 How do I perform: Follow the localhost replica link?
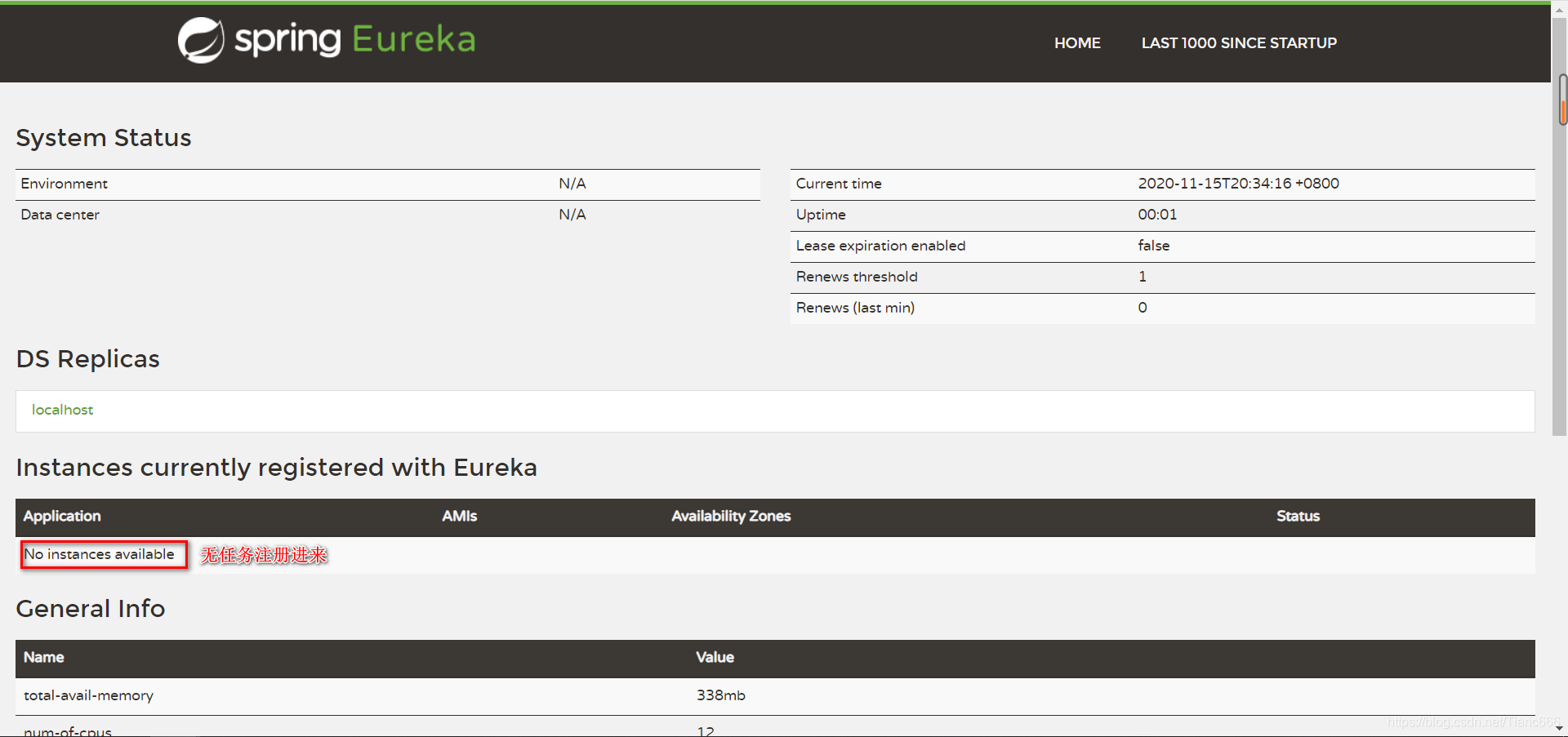[x=62, y=410]
